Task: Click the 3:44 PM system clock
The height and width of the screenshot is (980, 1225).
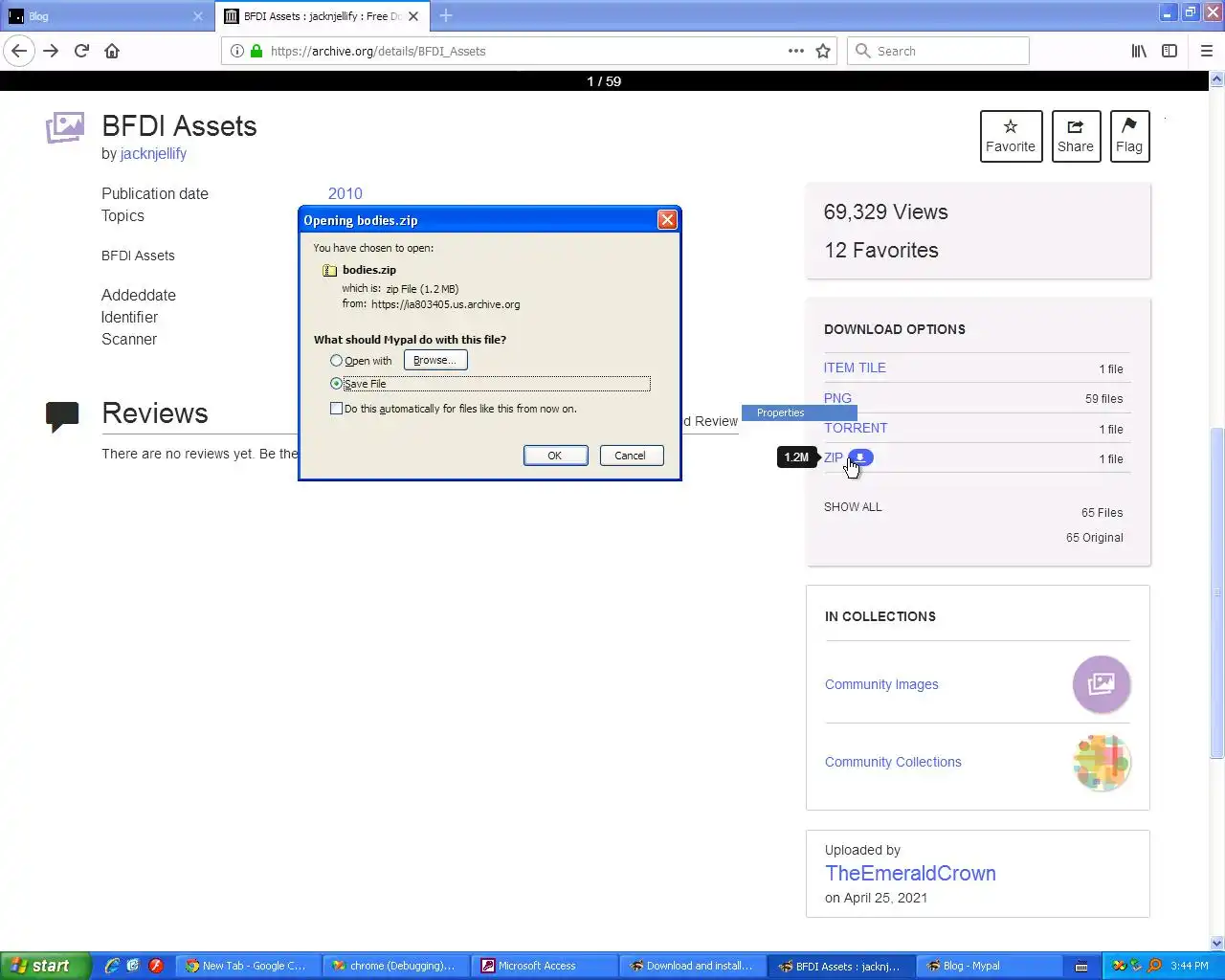Action: (1190, 966)
